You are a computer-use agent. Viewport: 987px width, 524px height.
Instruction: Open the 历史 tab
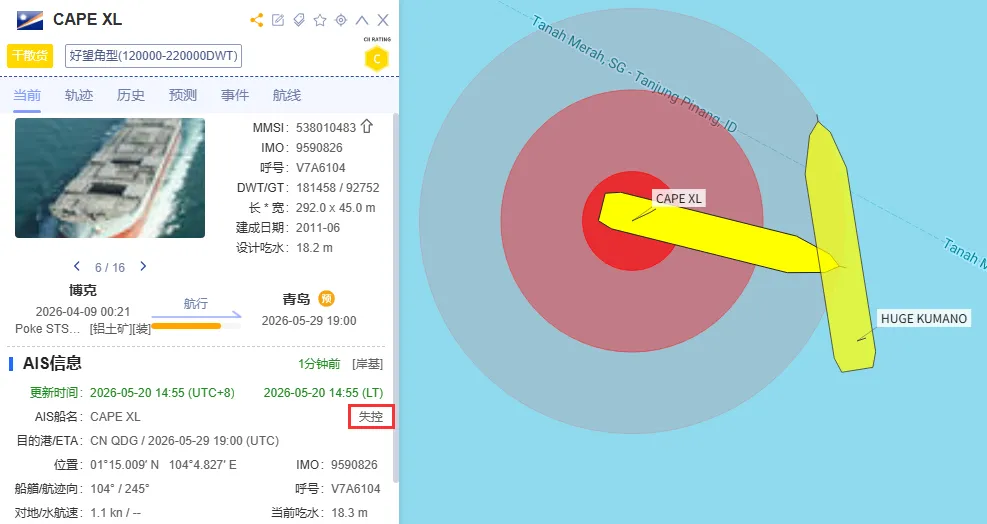131,95
